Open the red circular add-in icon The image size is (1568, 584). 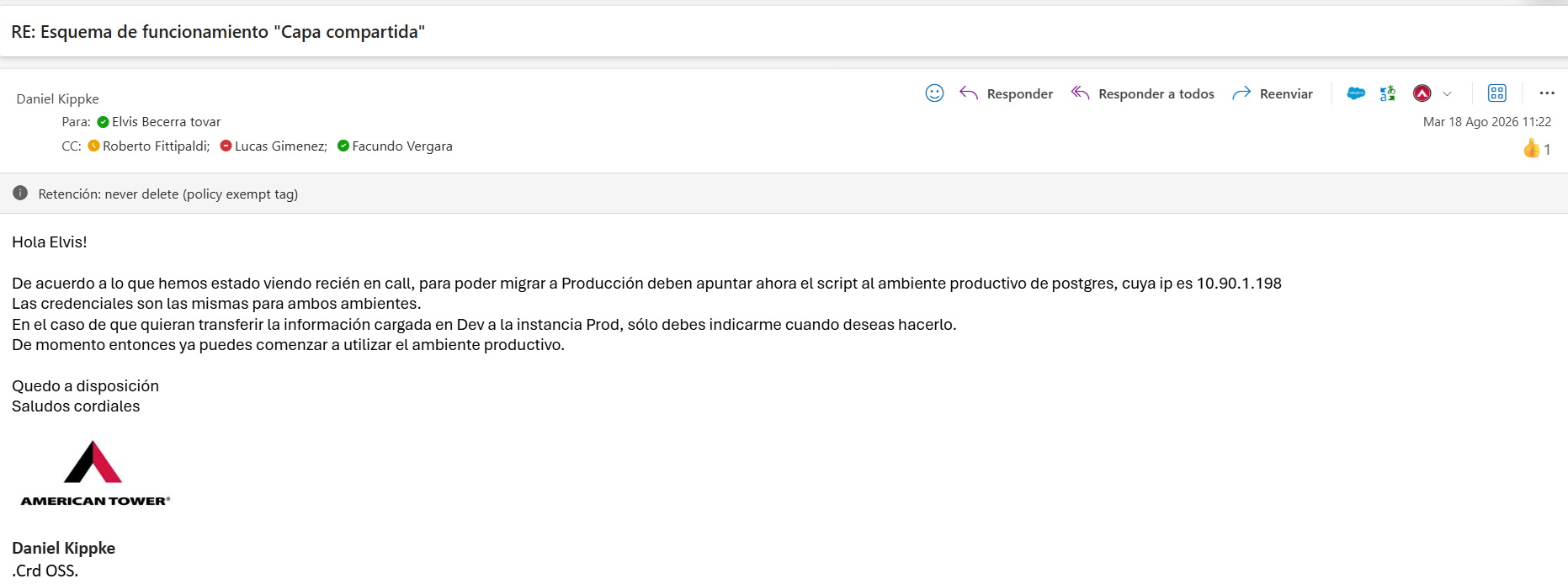[x=1422, y=93]
